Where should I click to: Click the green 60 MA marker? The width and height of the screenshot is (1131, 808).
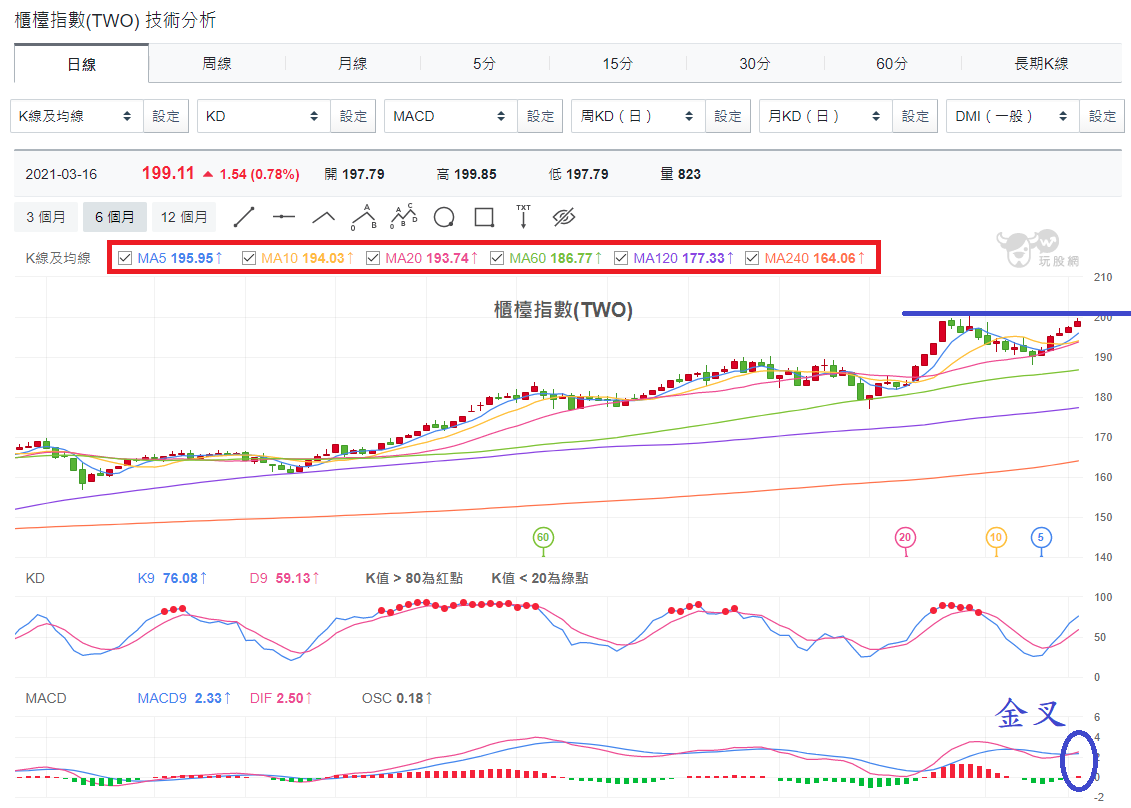543,537
